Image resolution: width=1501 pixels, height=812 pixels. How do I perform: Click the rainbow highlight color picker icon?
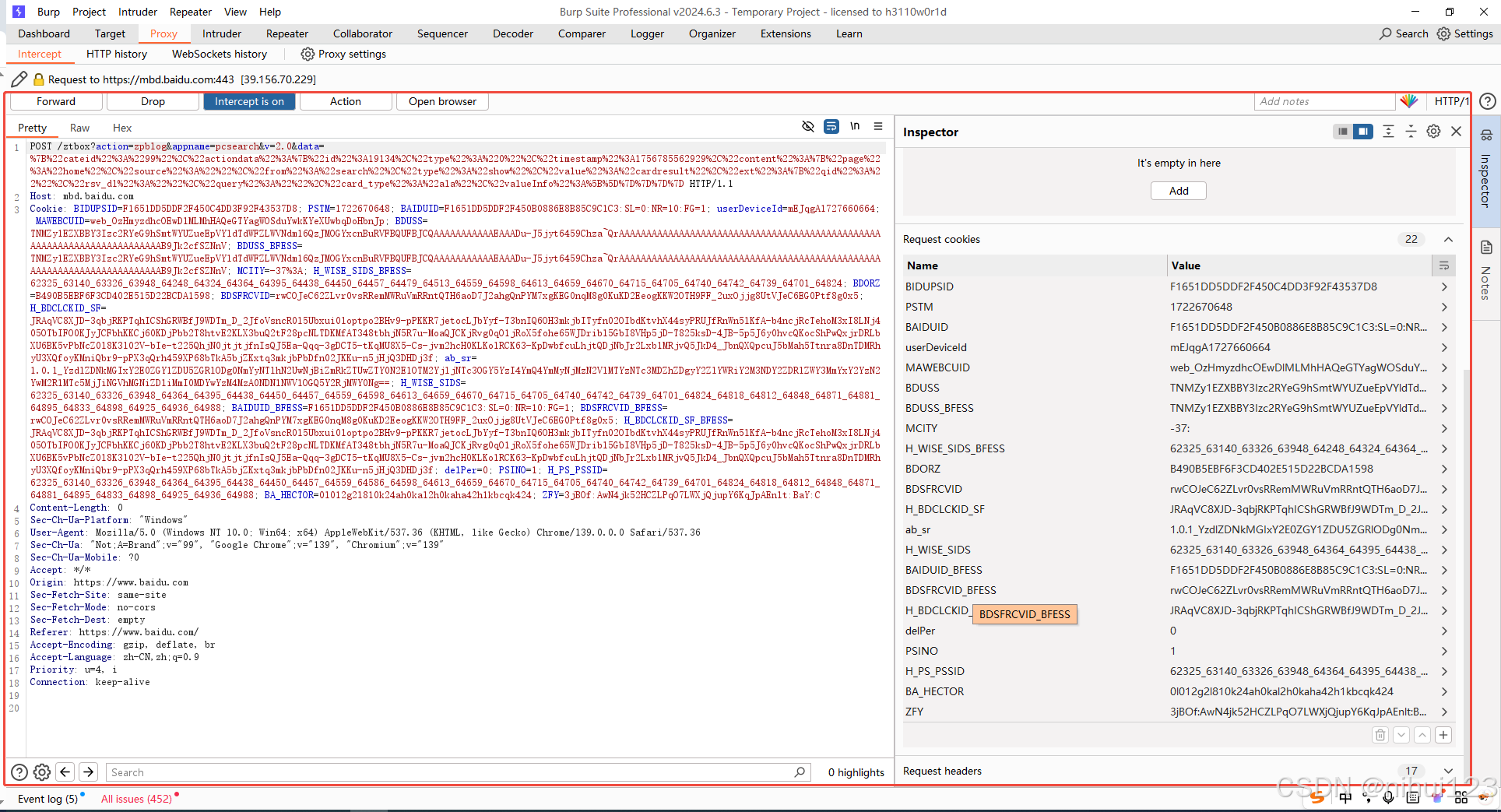1409,101
